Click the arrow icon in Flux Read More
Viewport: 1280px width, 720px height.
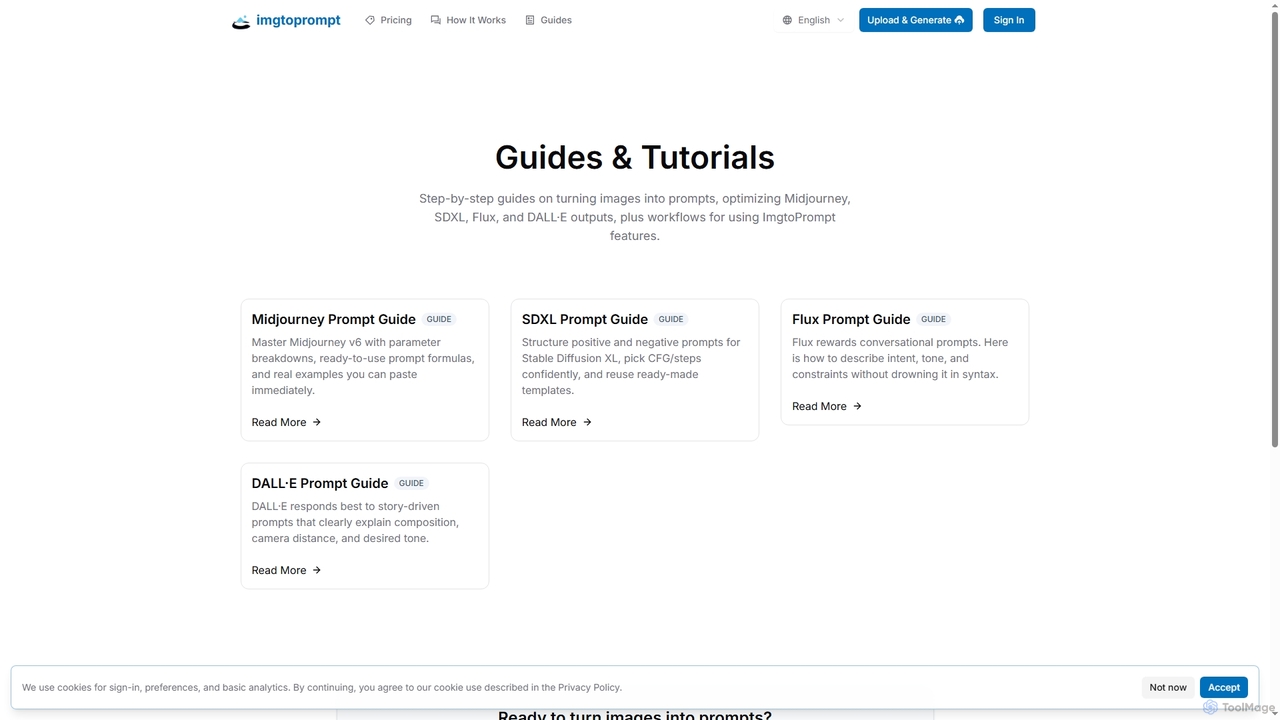click(857, 406)
